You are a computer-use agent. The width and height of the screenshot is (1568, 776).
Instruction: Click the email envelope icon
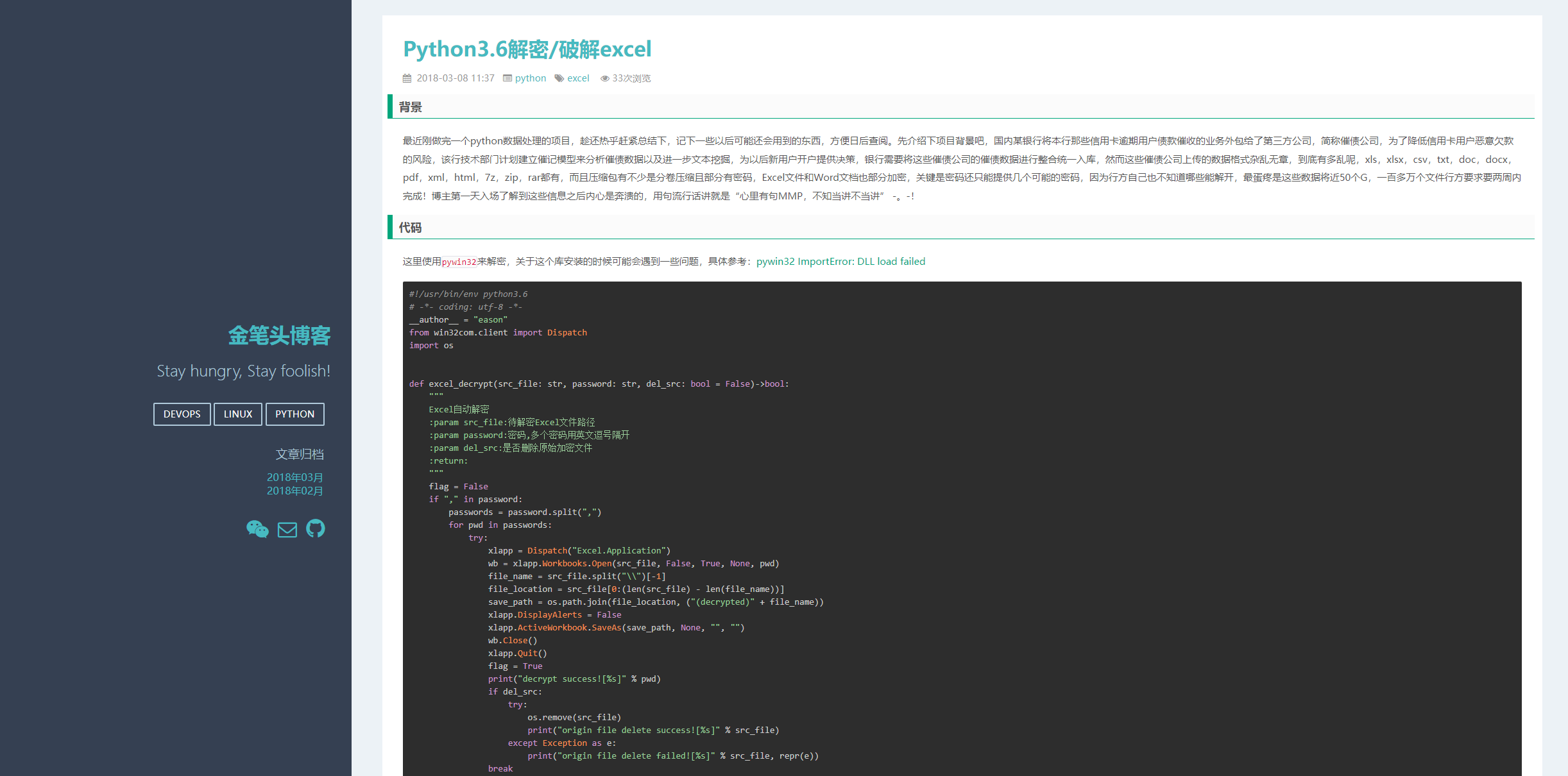[287, 530]
